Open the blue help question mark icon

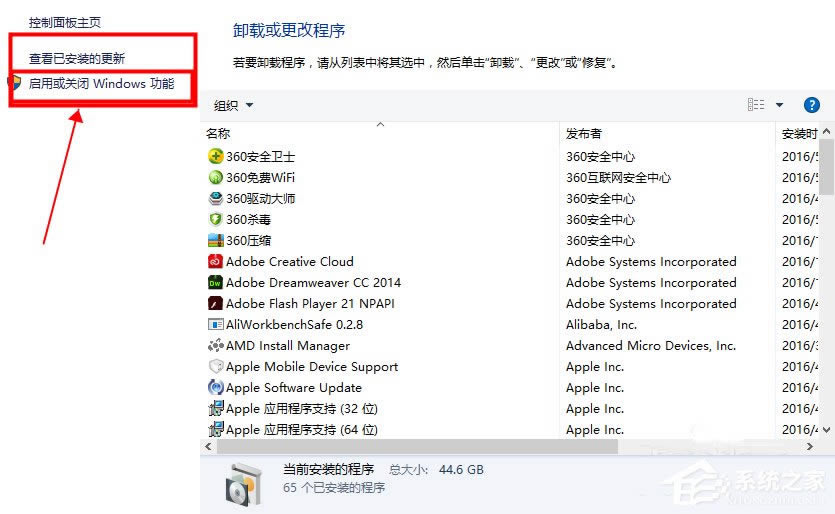(811, 105)
